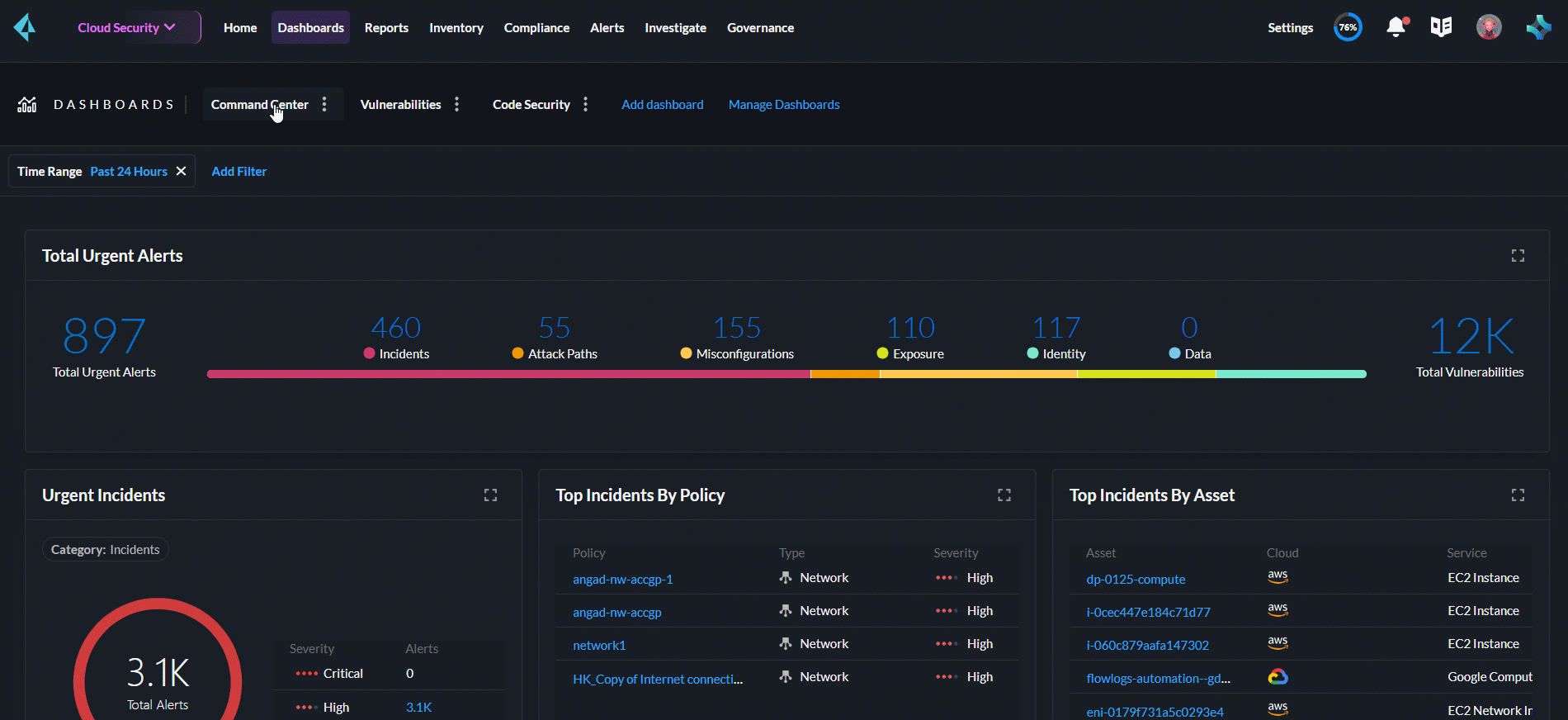This screenshot has width=1568, height=720.
Task: Open Vulnerabilities kebab options menu
Action: click(456, 104)
